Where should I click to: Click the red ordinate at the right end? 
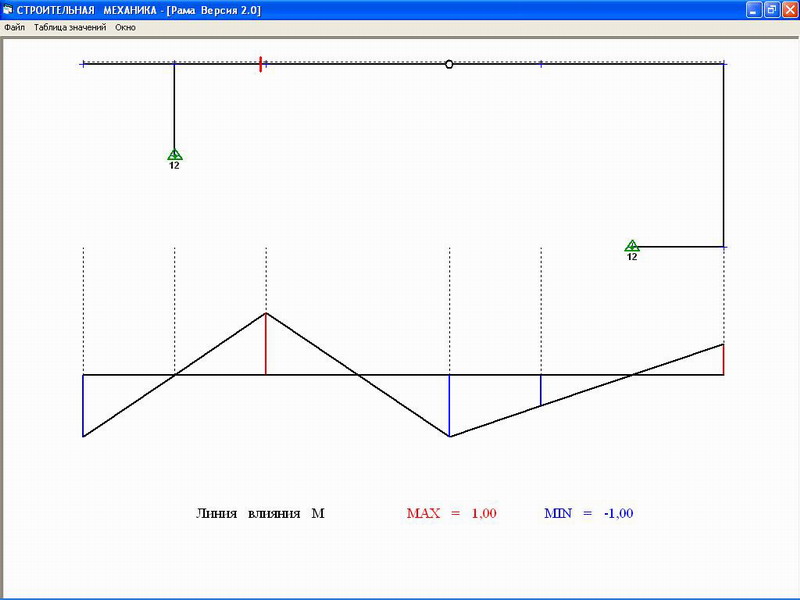pyautogui.click(x=723, y=360)
